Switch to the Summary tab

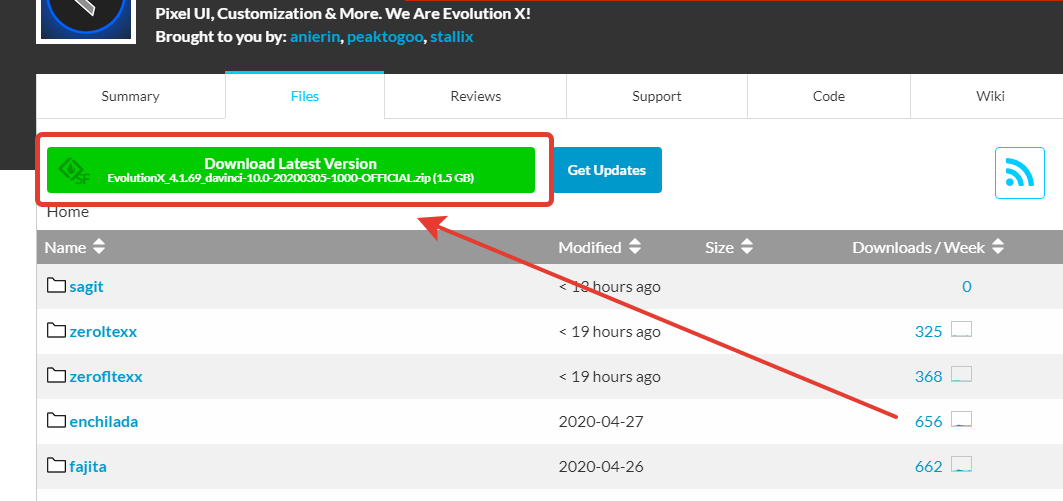(130, 96)
